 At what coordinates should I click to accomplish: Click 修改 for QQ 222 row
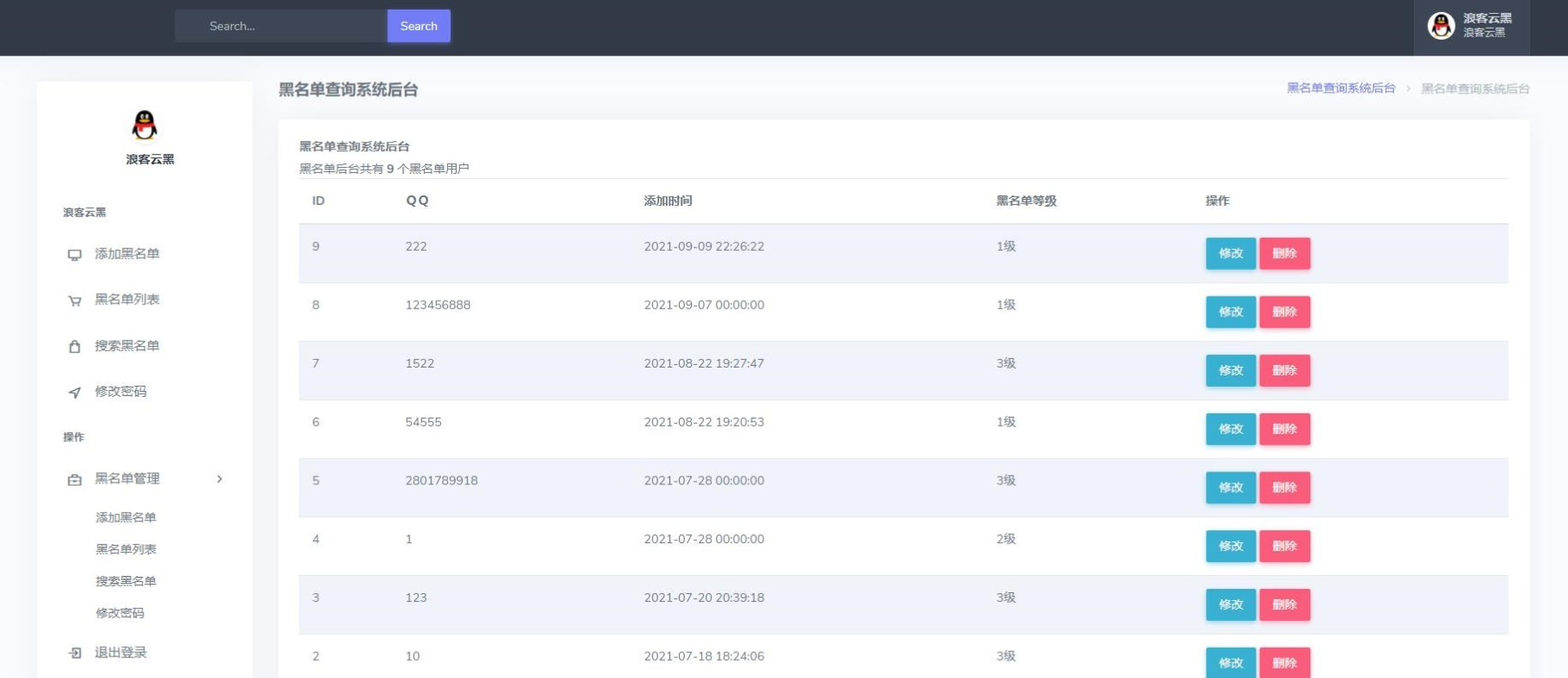(1231, 253)
